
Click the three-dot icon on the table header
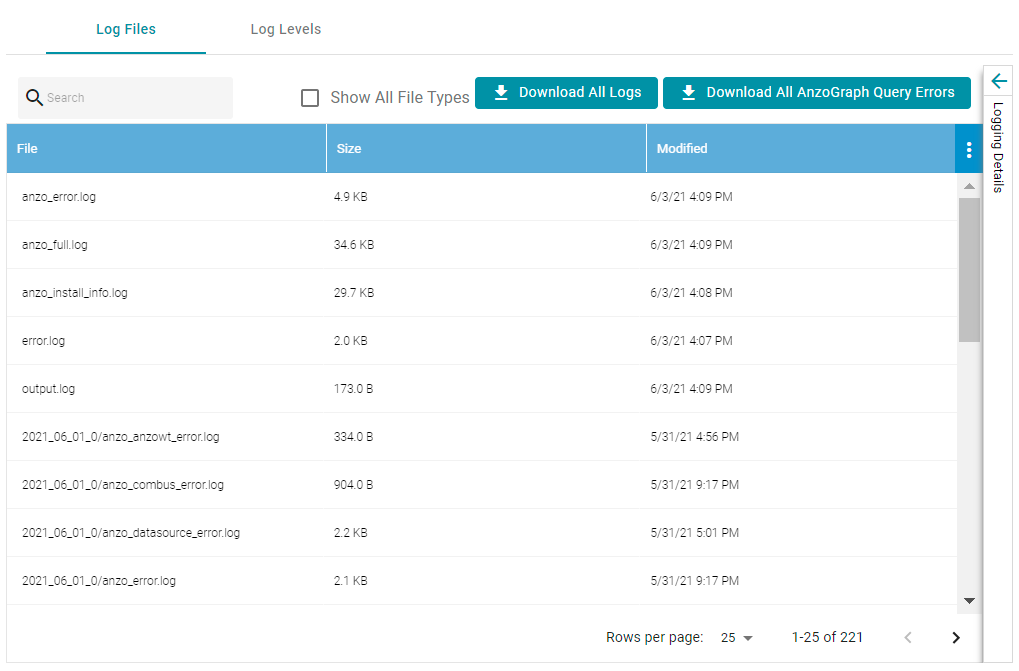point(967,148)
